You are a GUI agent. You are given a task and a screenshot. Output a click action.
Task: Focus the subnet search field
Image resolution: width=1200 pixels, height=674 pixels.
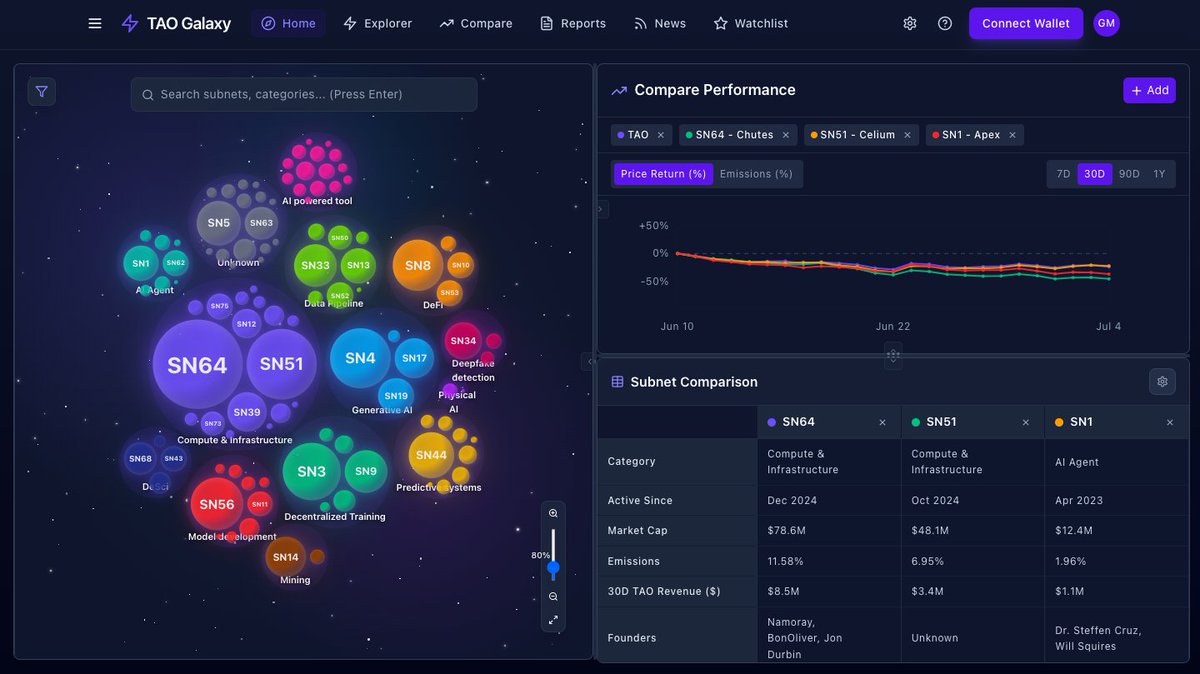point(304,94)
